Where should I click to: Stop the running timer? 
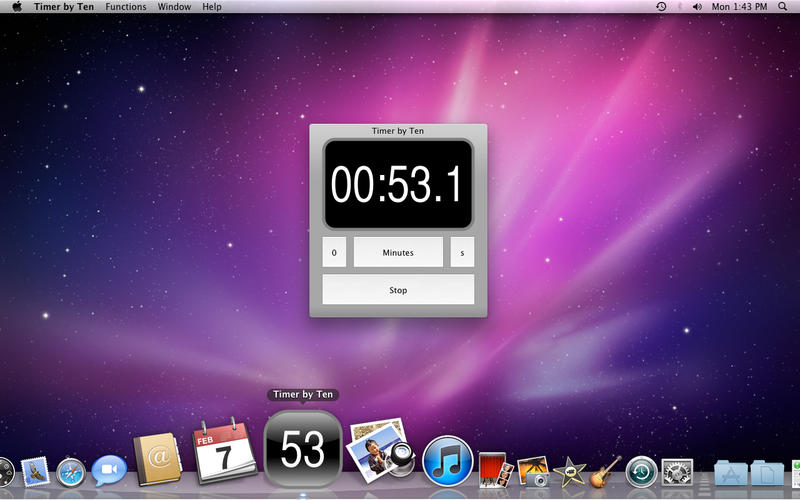tap(398, 290)
